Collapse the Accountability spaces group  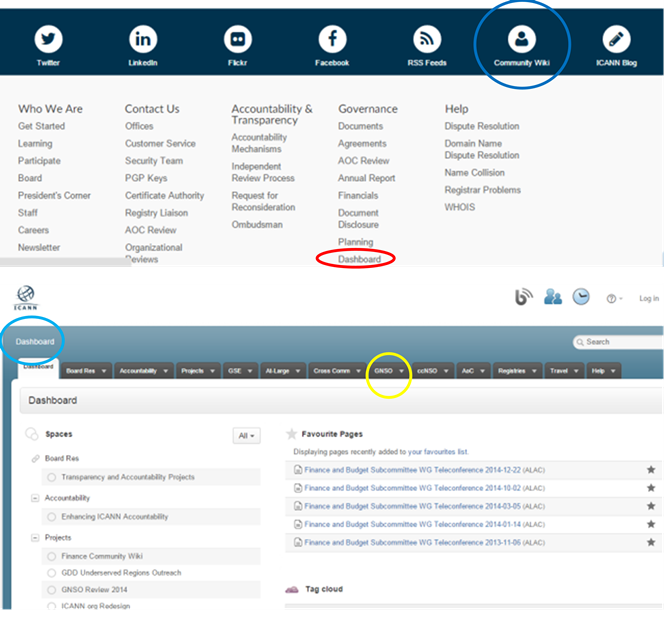pyautogui.click(x=35, y=498)
